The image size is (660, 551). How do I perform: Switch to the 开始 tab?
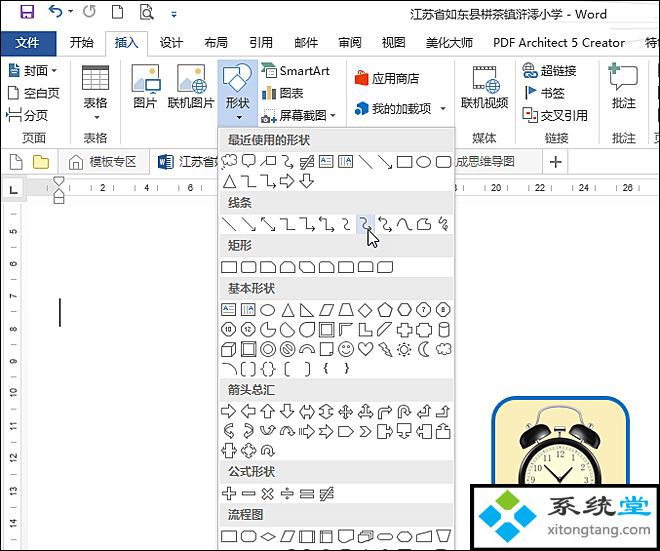pos(81,43)
